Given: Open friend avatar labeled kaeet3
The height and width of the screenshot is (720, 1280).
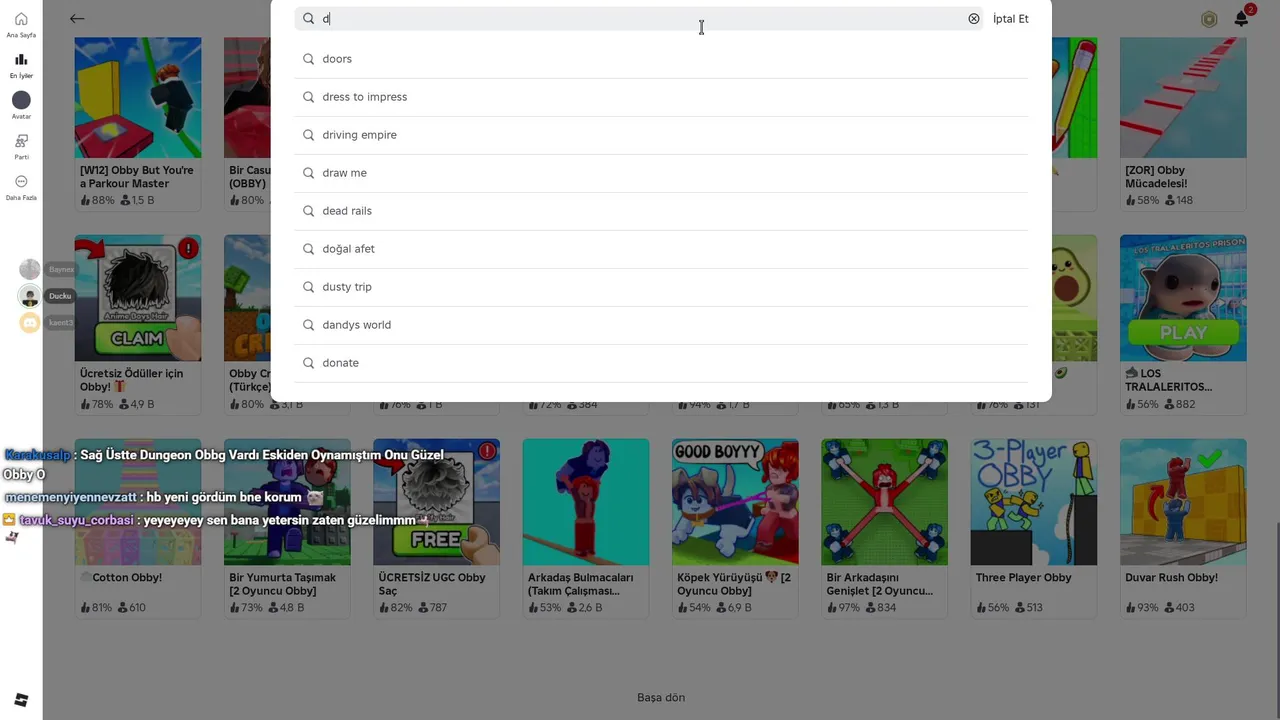Looking at the screenshot, I should 30,323.
